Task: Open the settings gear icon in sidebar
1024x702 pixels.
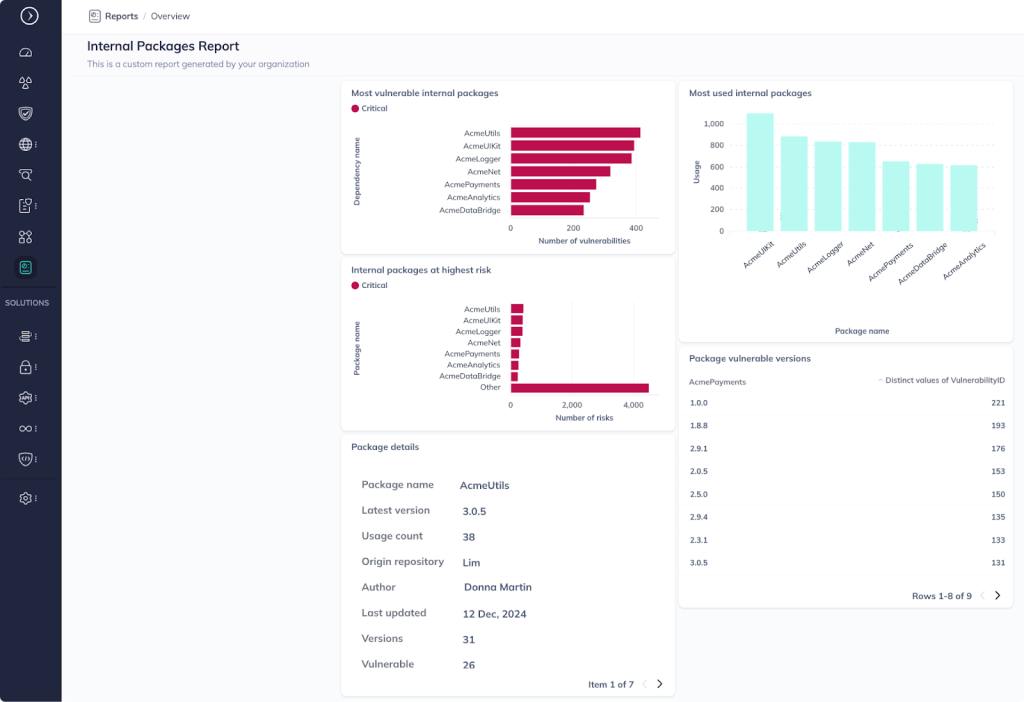Action: click(26, 498)
